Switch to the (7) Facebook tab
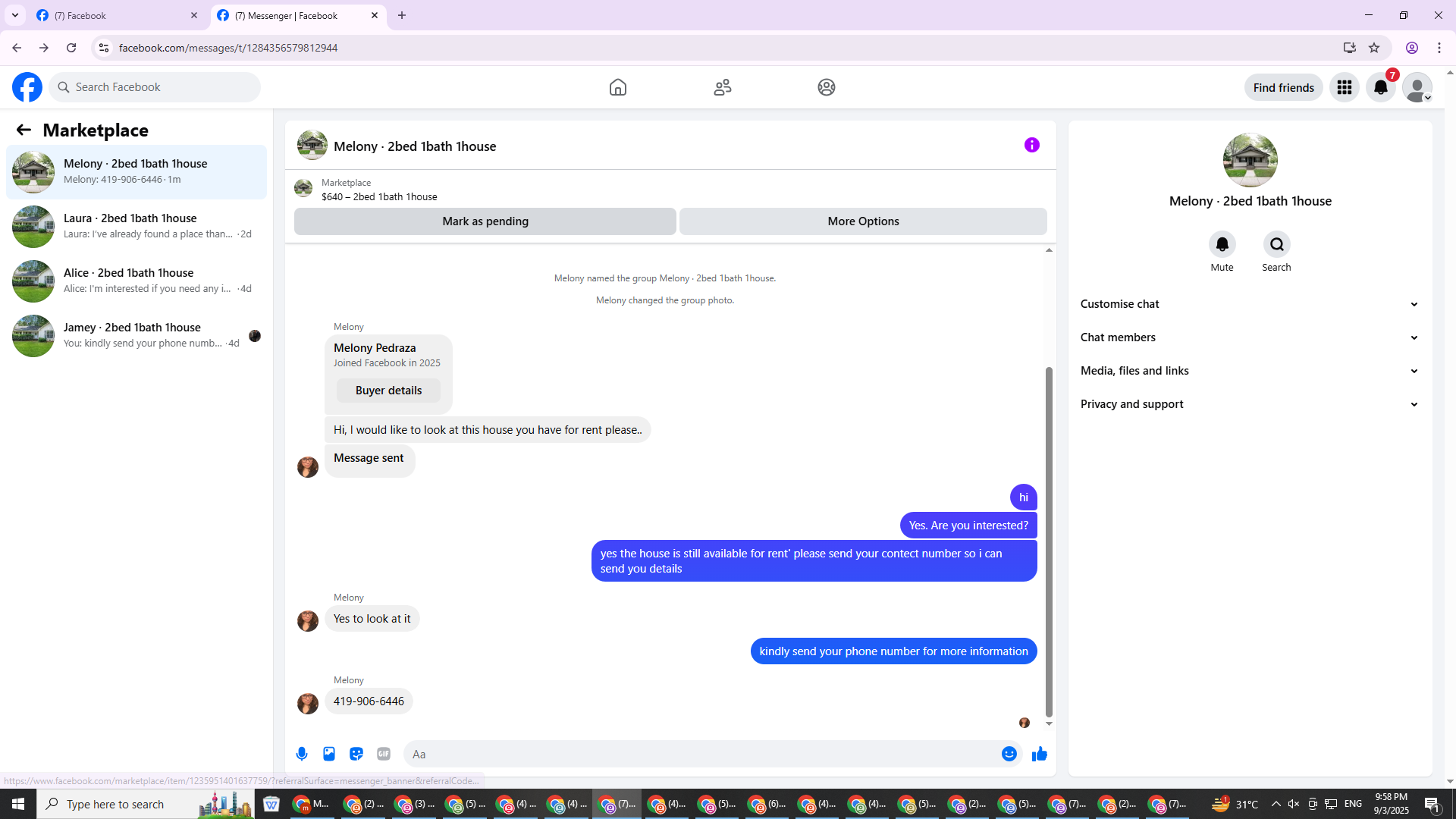The height and width of the screenshot is (819, 1456). [x=117, y=15]
